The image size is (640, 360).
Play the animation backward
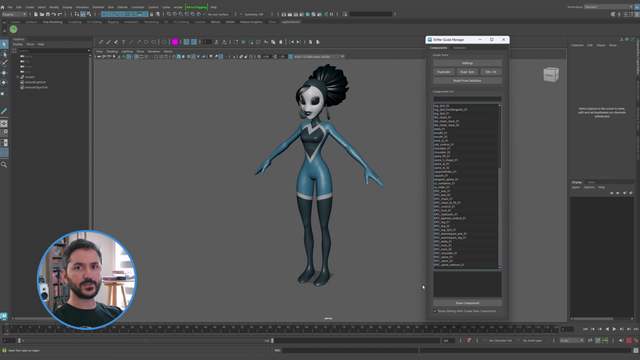point(607,329)
